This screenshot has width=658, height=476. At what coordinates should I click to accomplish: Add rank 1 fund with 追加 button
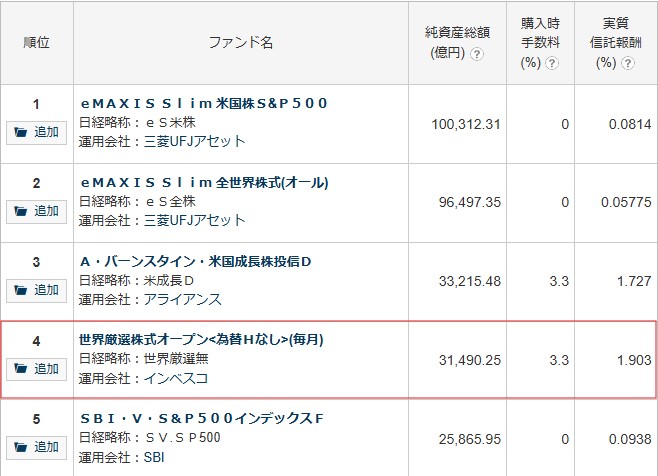37,132
